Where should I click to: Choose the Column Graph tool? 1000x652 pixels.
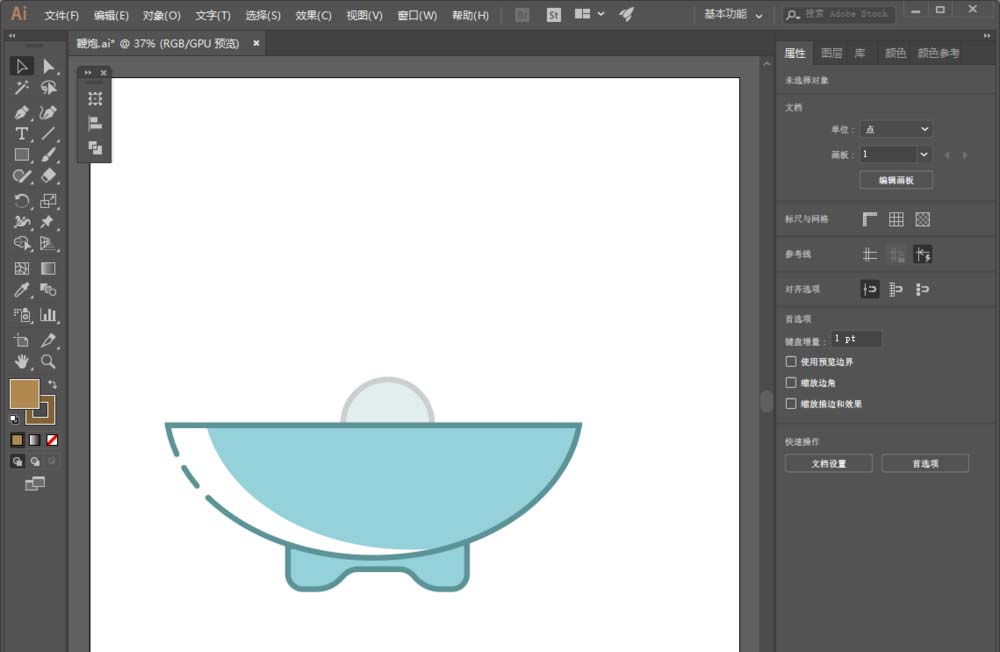point(48,315)
